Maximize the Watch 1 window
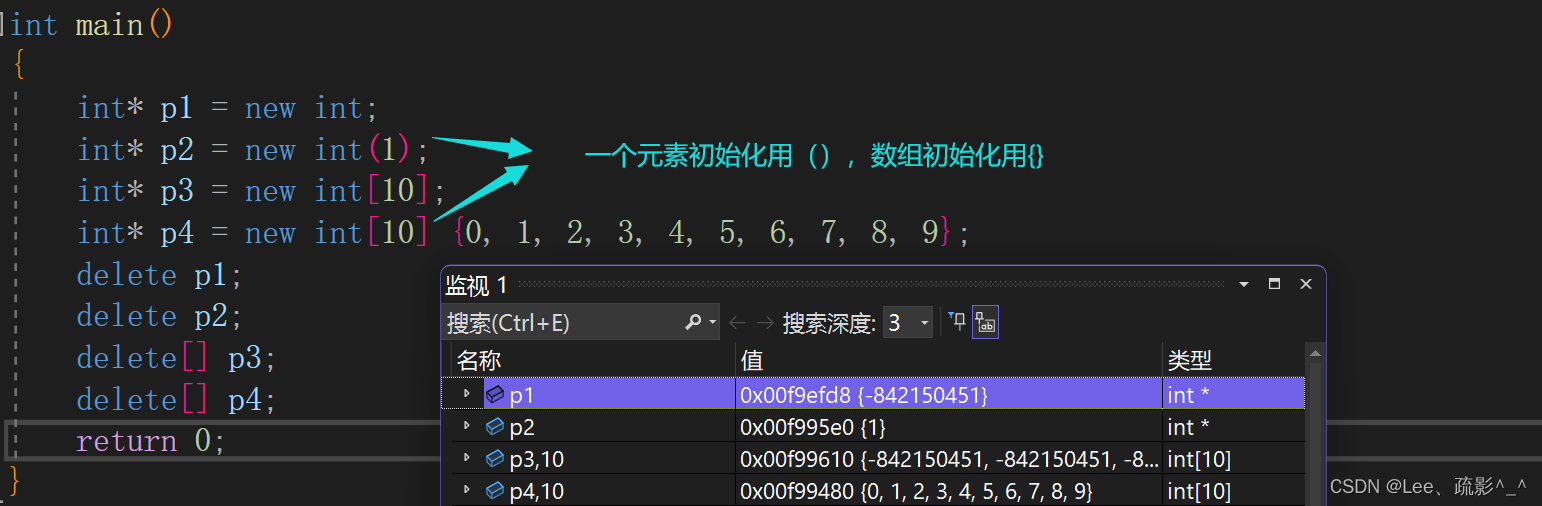The height and width of the screenshot is (506, 1542). click(1274, 285)
